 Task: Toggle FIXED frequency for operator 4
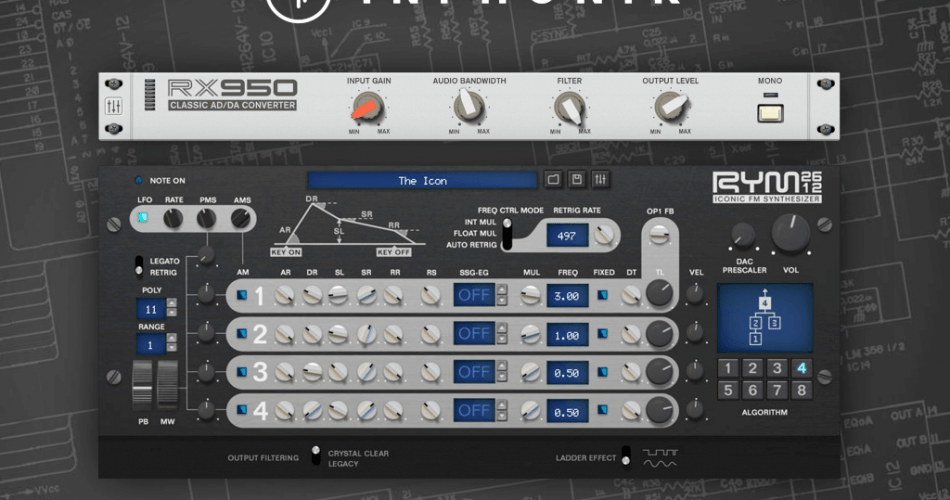coord(602,410)
